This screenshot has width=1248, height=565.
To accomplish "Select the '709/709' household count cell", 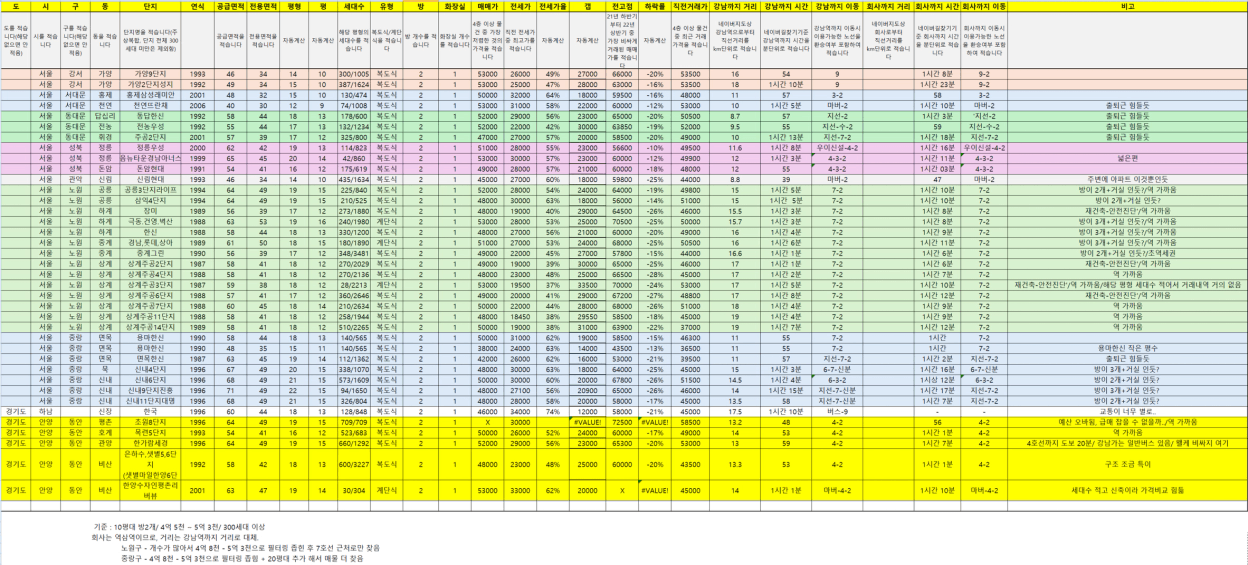I will tap(353, 422).
